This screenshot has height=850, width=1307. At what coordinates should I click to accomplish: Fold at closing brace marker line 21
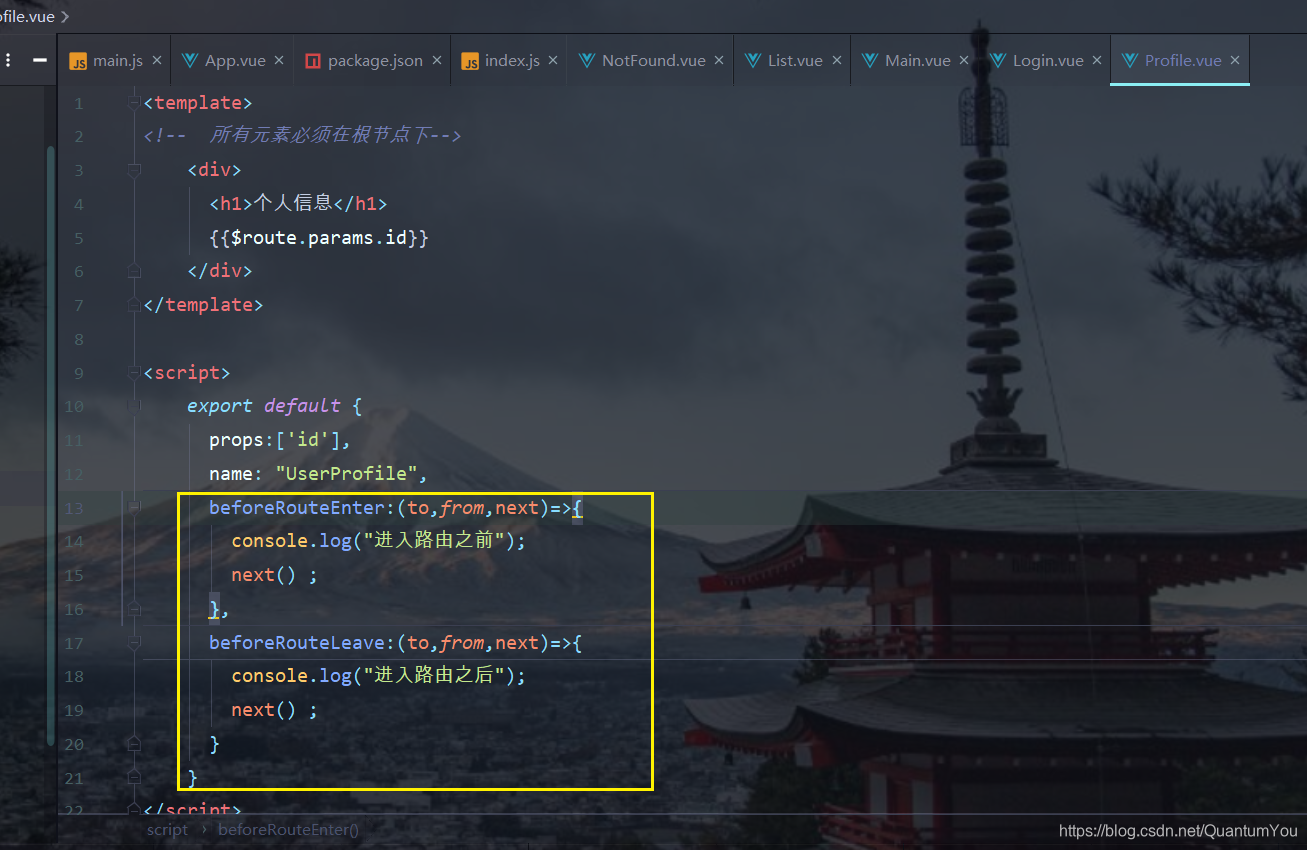(133, 777)
